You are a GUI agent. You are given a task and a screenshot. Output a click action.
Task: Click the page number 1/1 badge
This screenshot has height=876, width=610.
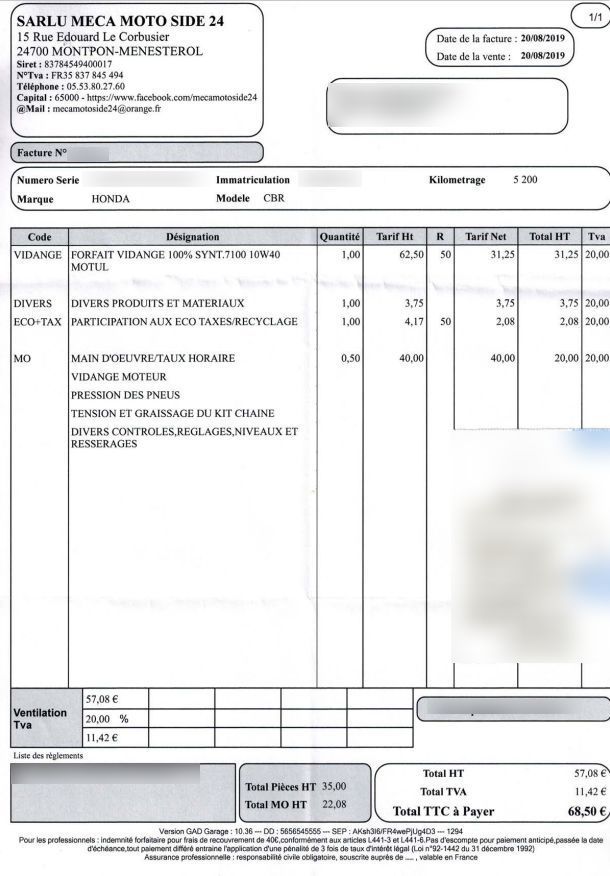pyautogui.click(x=587, y=16)
